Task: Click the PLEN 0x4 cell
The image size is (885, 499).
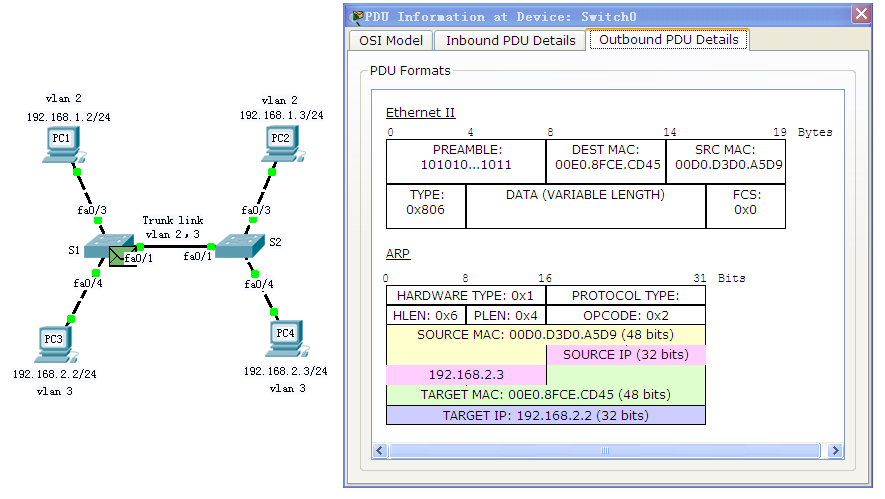Action: (506, 316)
